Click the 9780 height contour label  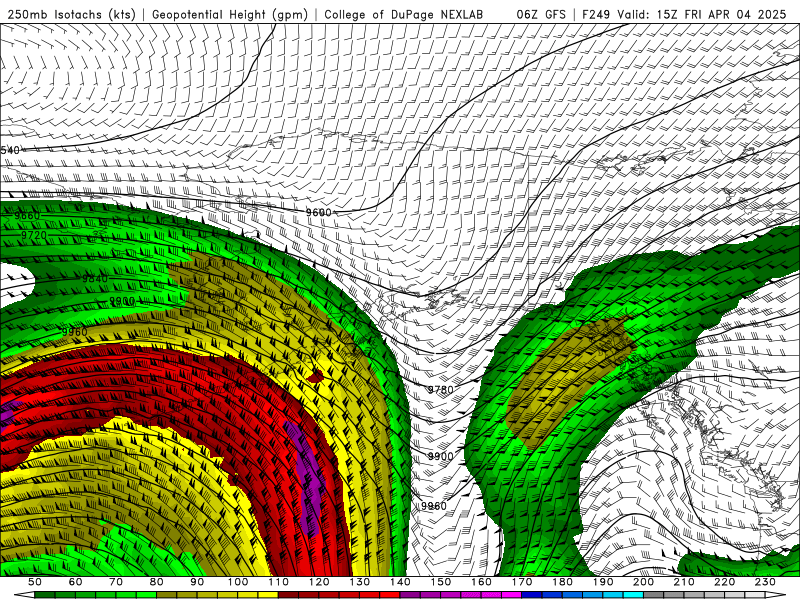(440, 390)
